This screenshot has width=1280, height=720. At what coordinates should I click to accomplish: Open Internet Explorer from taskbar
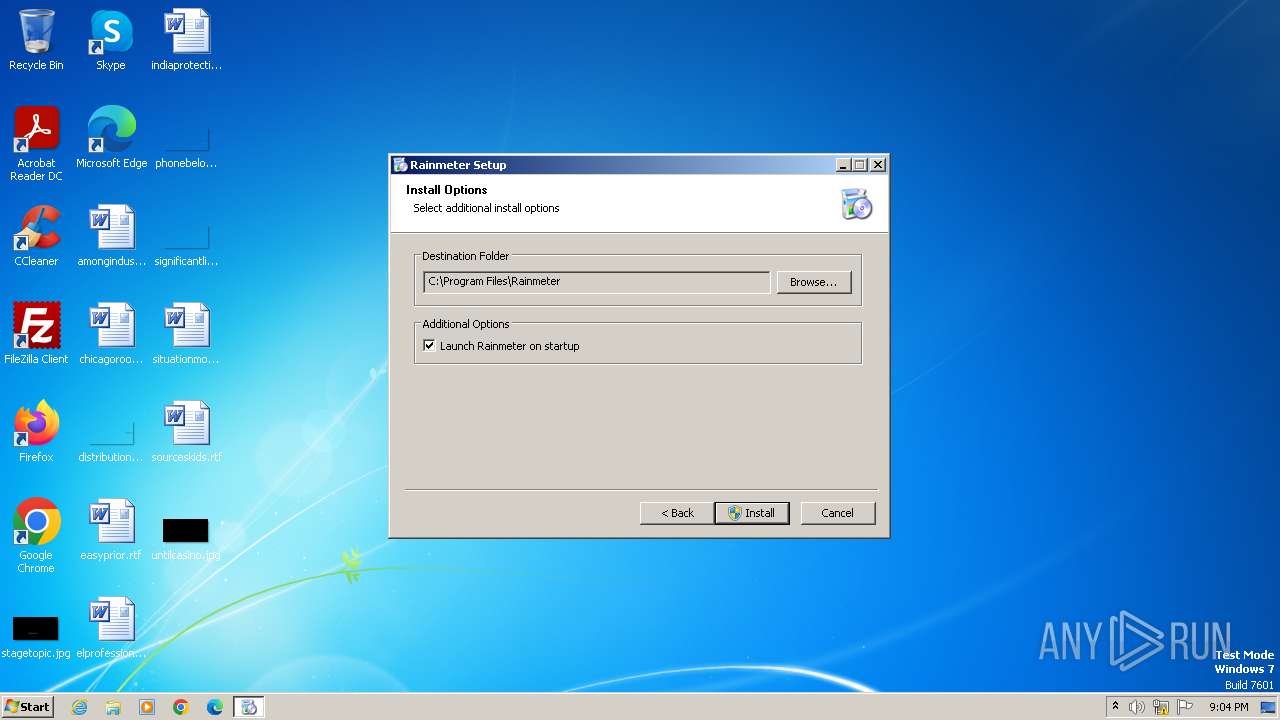[80, 707]
